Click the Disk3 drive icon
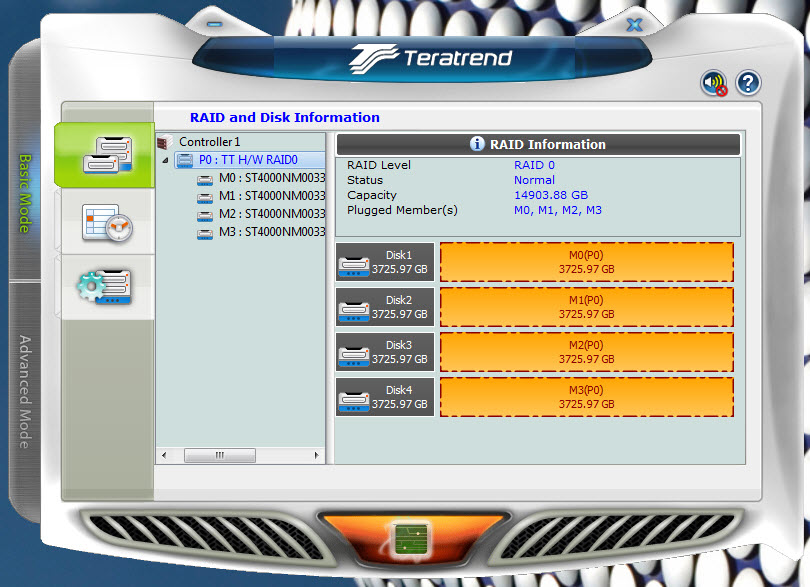 [354, 357]
